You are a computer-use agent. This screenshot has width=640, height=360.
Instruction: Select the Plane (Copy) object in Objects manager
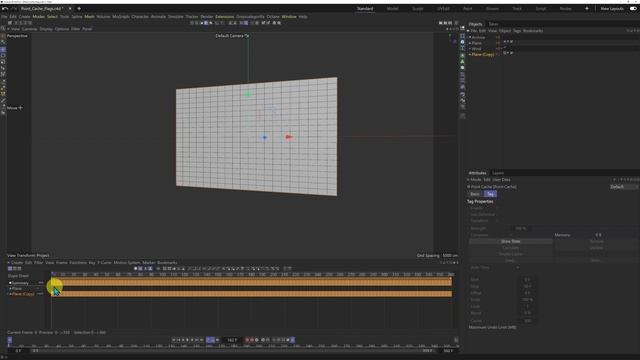click(x=482, y=54)
